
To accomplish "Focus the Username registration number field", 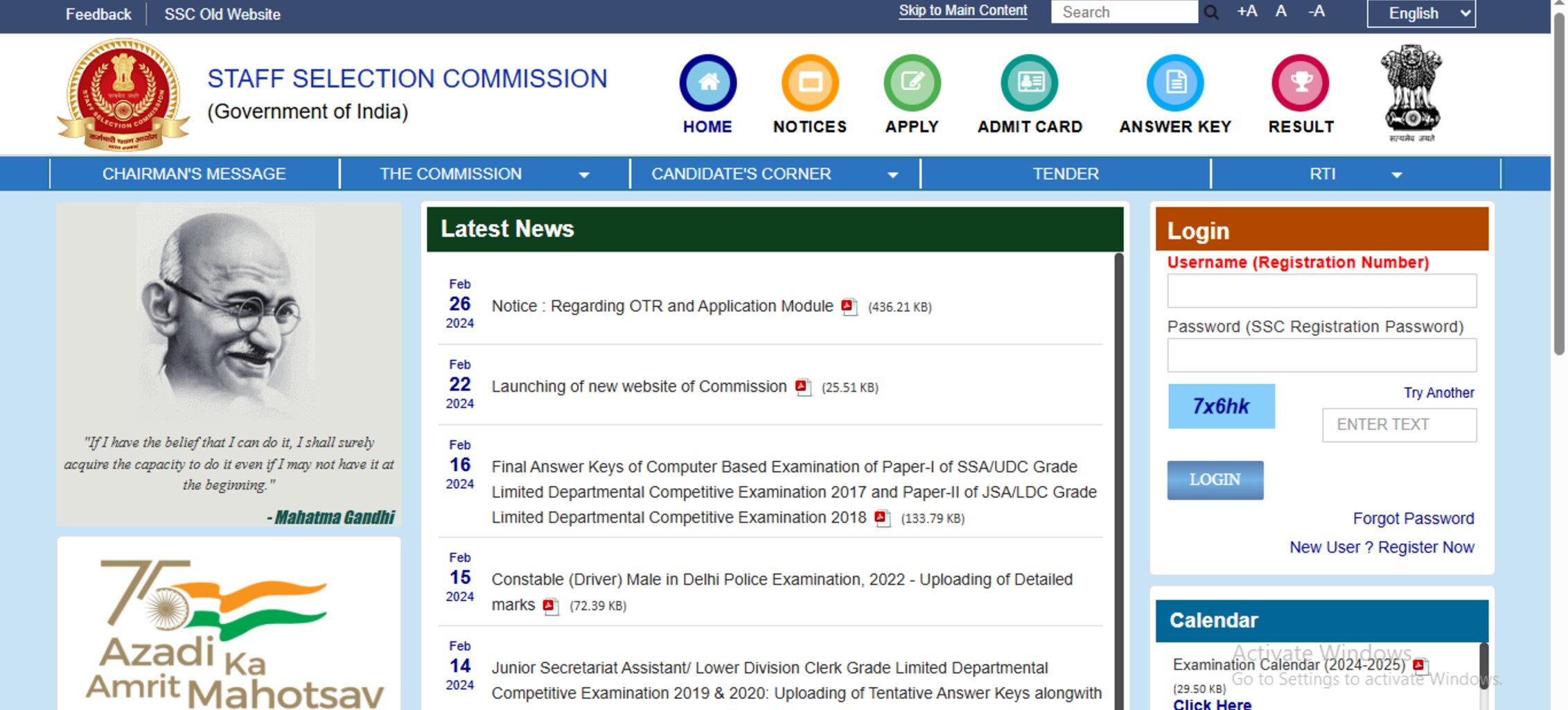I will tap(1321, 291).
